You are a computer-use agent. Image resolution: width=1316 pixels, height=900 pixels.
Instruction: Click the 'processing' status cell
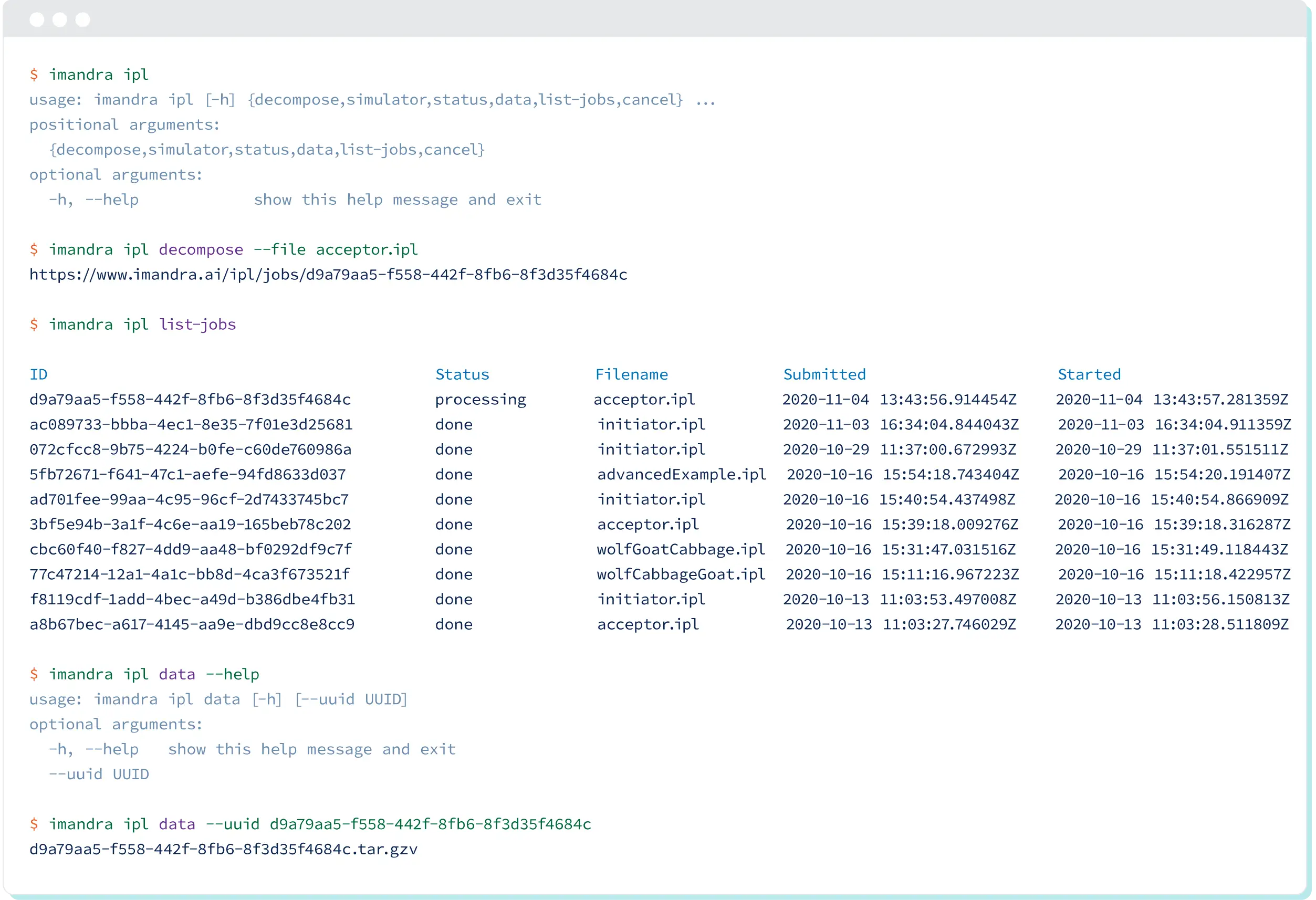(x=481, y=400)
